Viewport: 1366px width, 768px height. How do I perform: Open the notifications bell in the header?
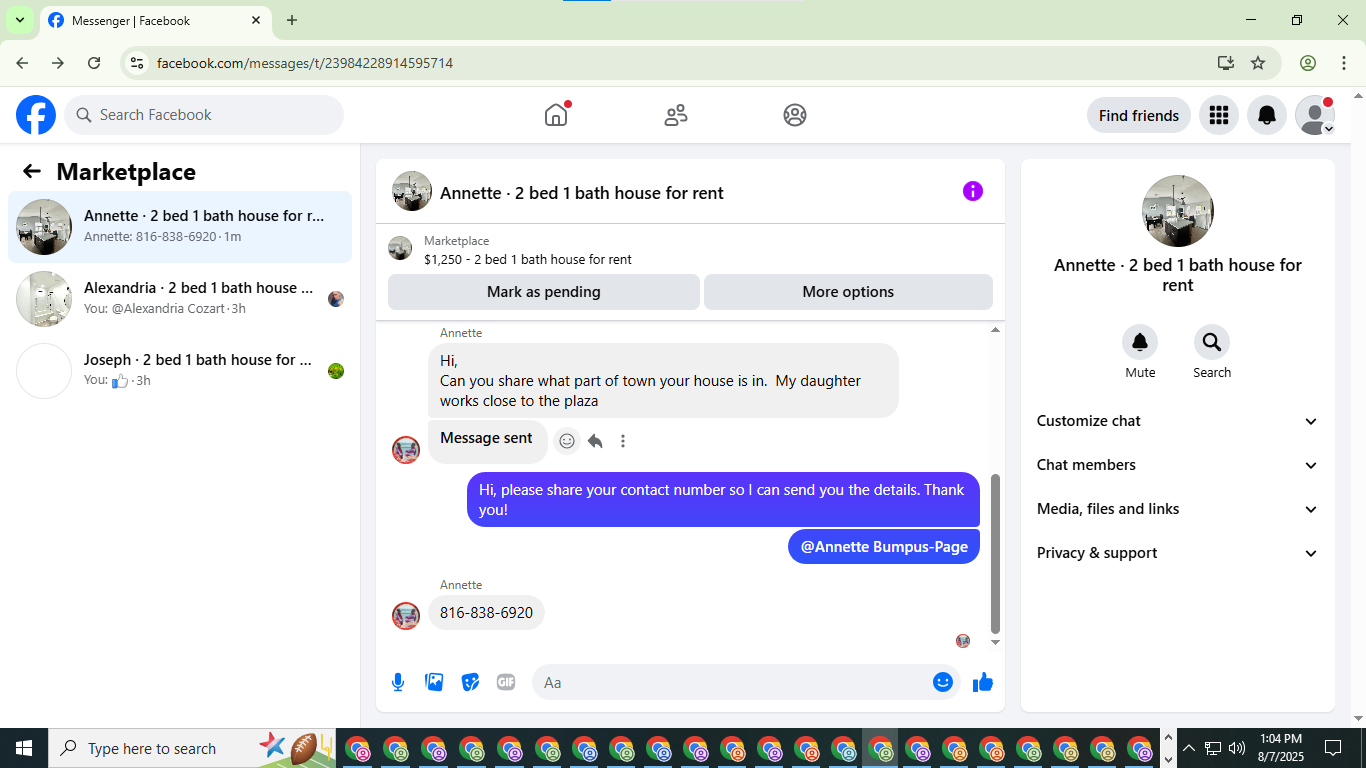click(x=1267, y=115)
